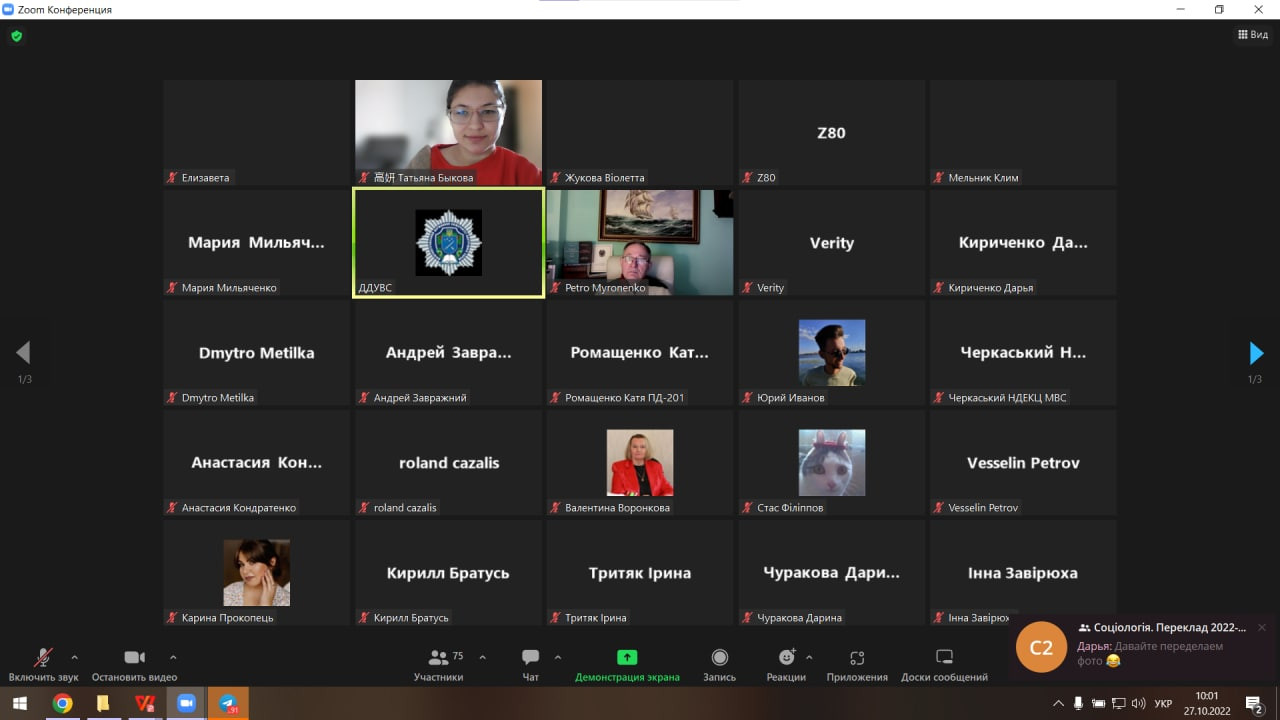This screenshot has height=720, width=1280.
Task: Open Windows notification center
Action: pos(1254,704)
